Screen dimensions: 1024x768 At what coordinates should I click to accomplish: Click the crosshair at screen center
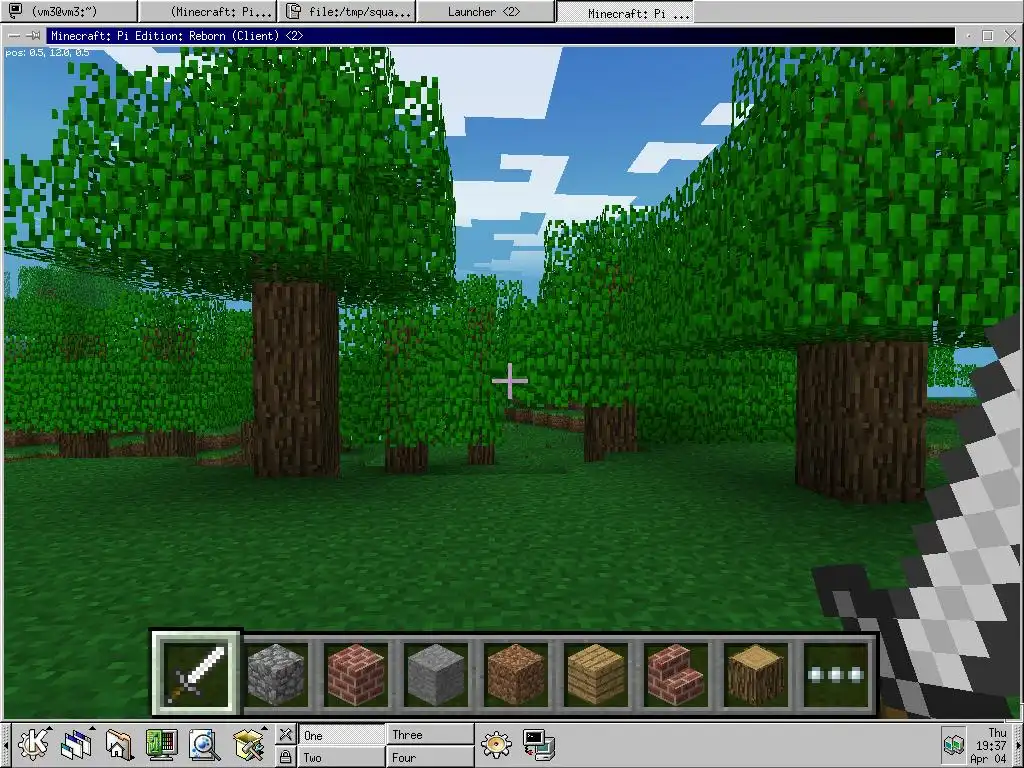pyautogui.click(x=510, y=381)
